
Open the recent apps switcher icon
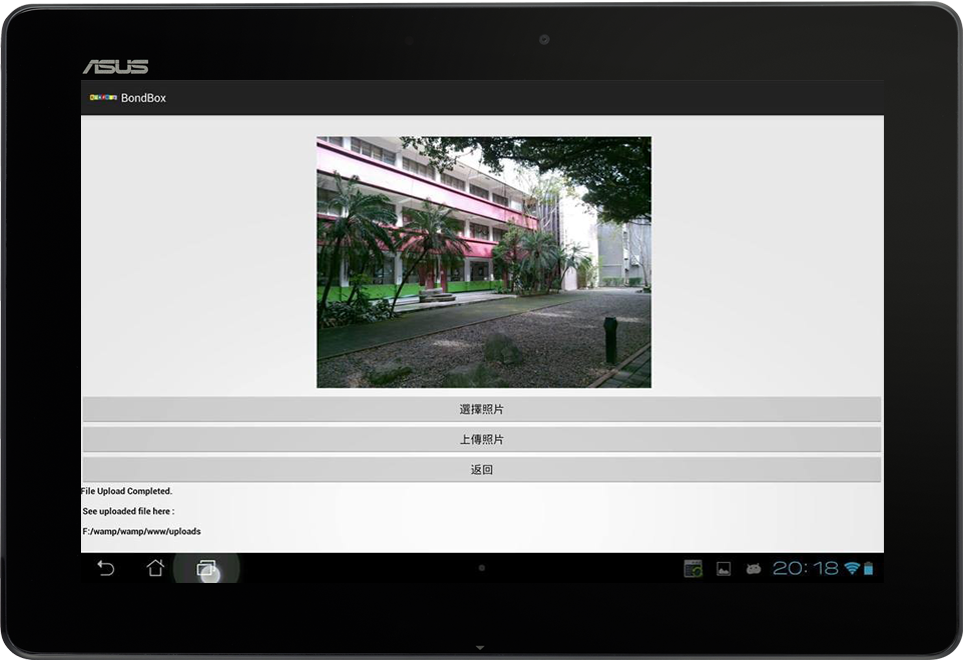[206, 568]
